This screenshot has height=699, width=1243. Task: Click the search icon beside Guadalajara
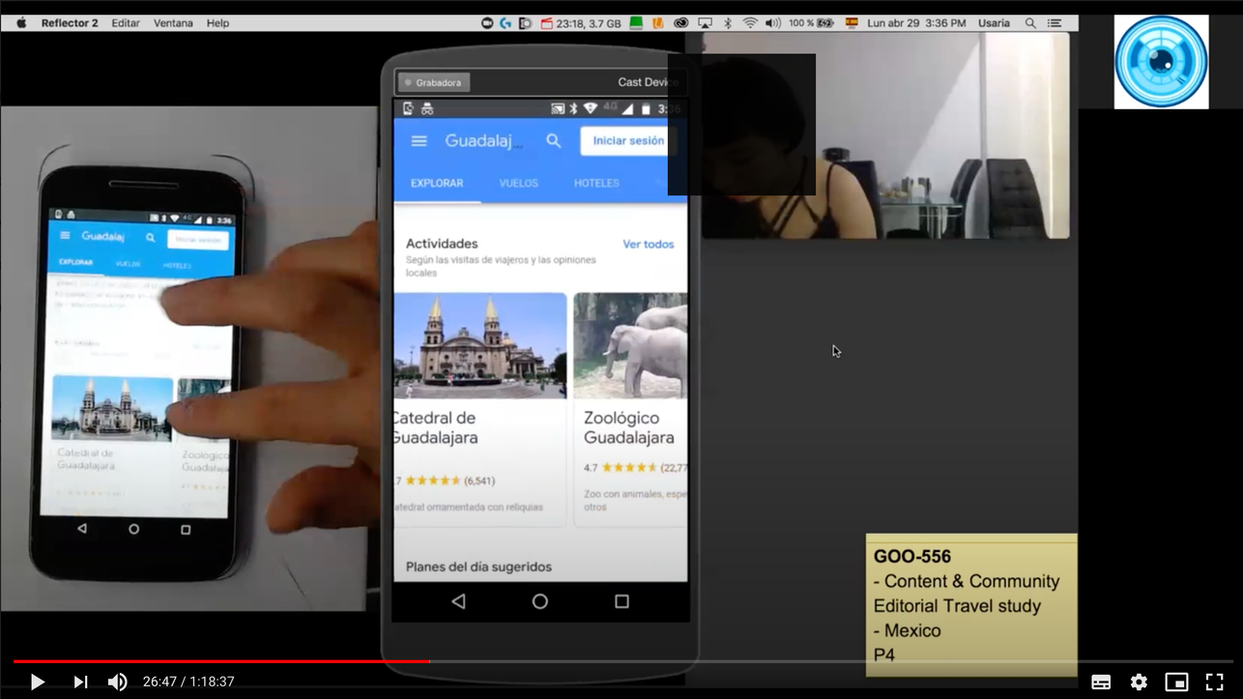point(553,141)
